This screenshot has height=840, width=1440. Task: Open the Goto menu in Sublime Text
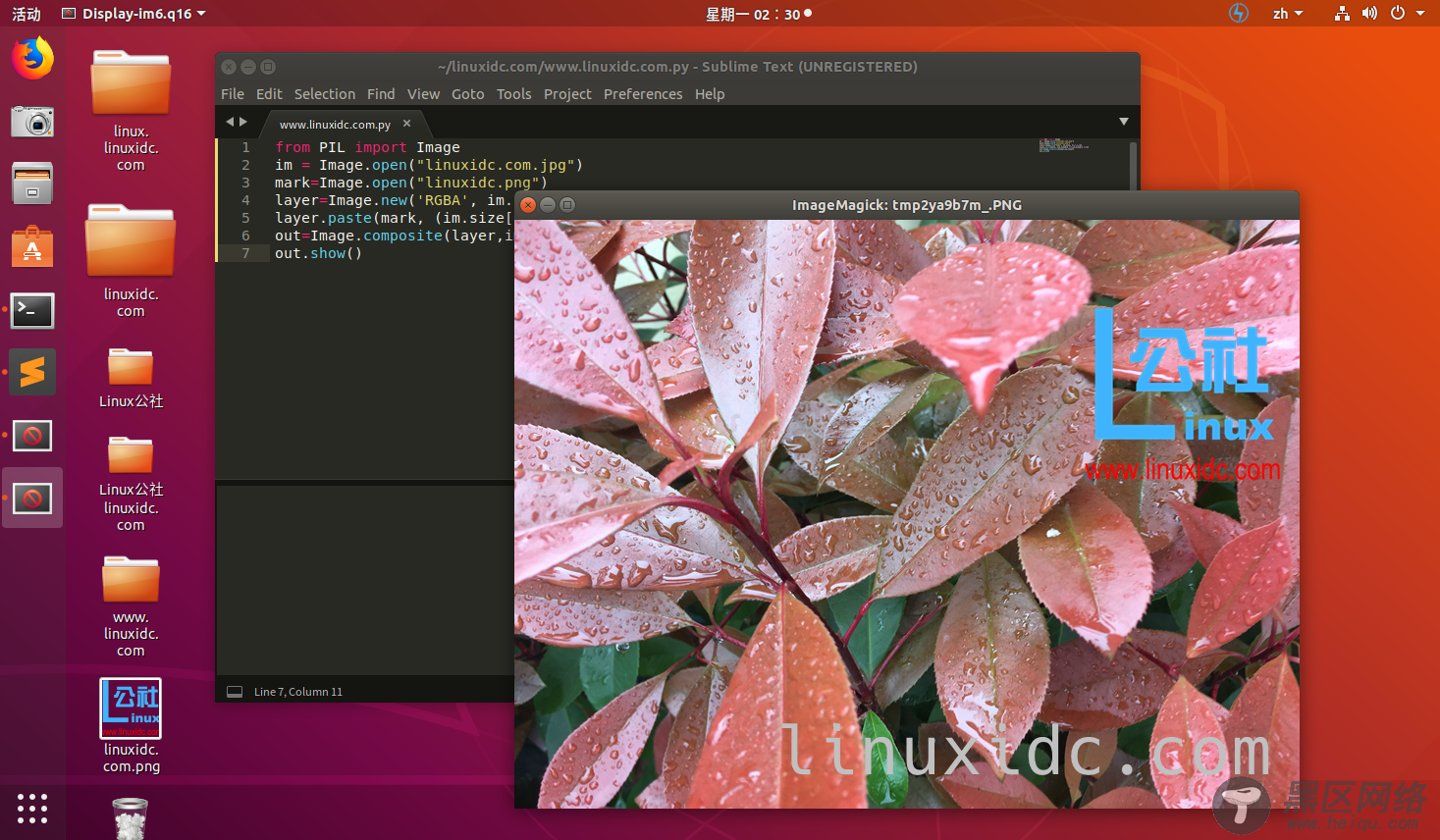468,94
